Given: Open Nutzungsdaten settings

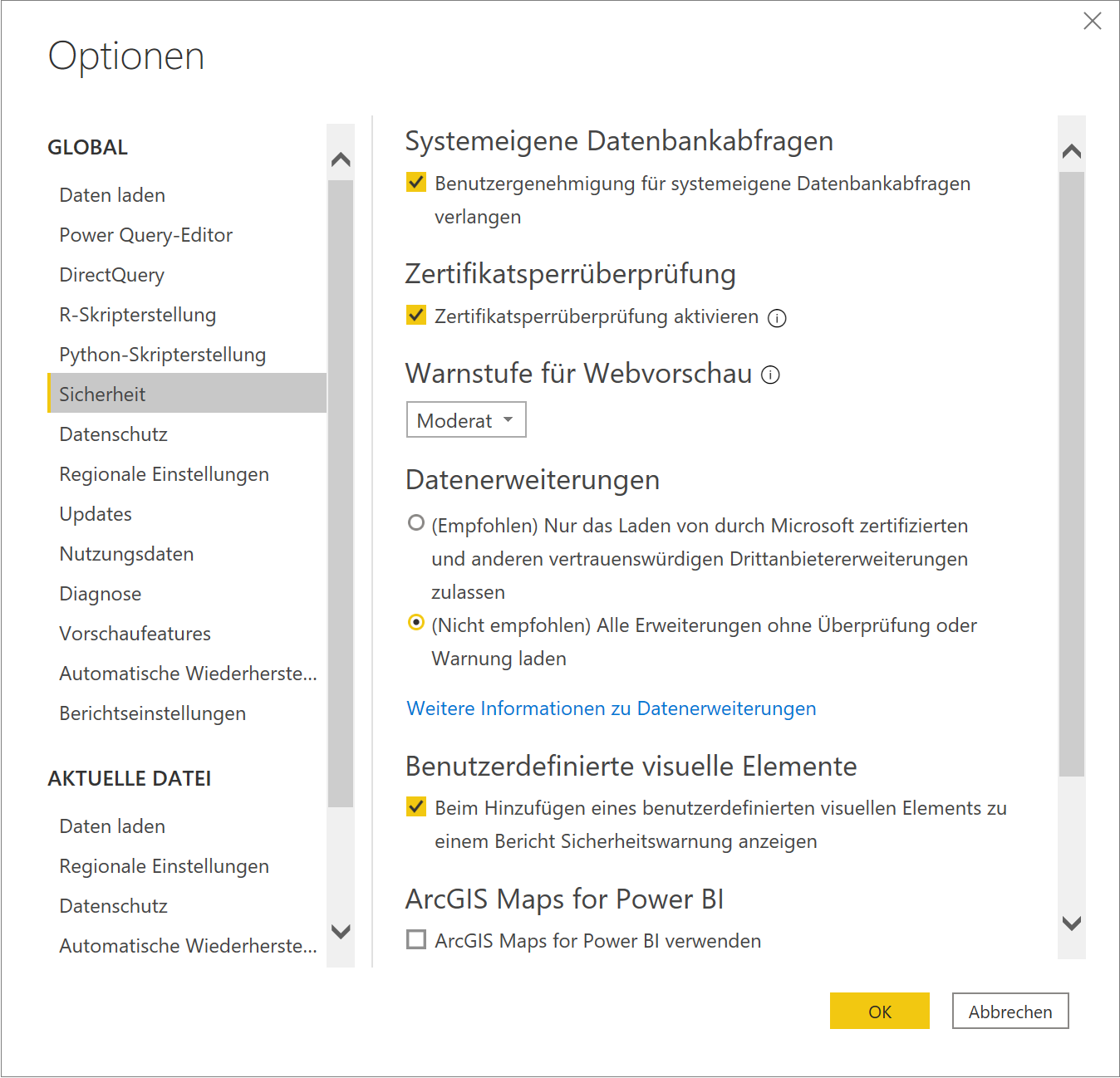Looking at the screenshot, I should tap(187, 554).
